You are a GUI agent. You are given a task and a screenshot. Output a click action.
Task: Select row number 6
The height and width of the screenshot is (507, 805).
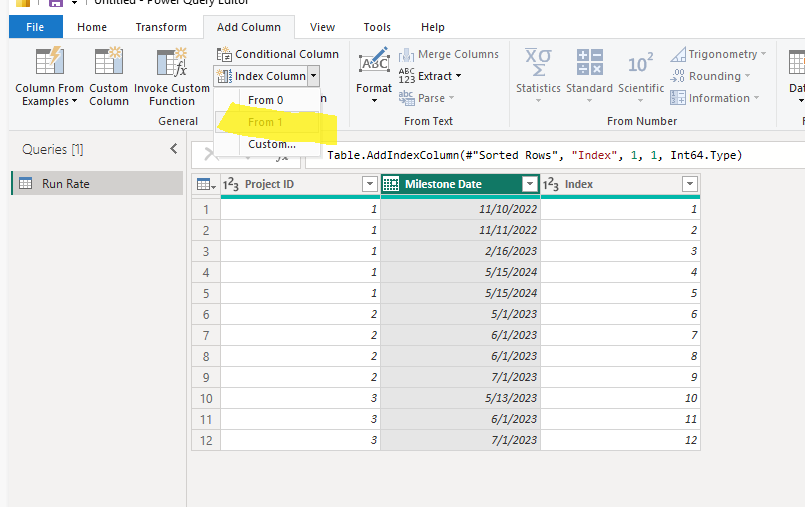(206, 315)
